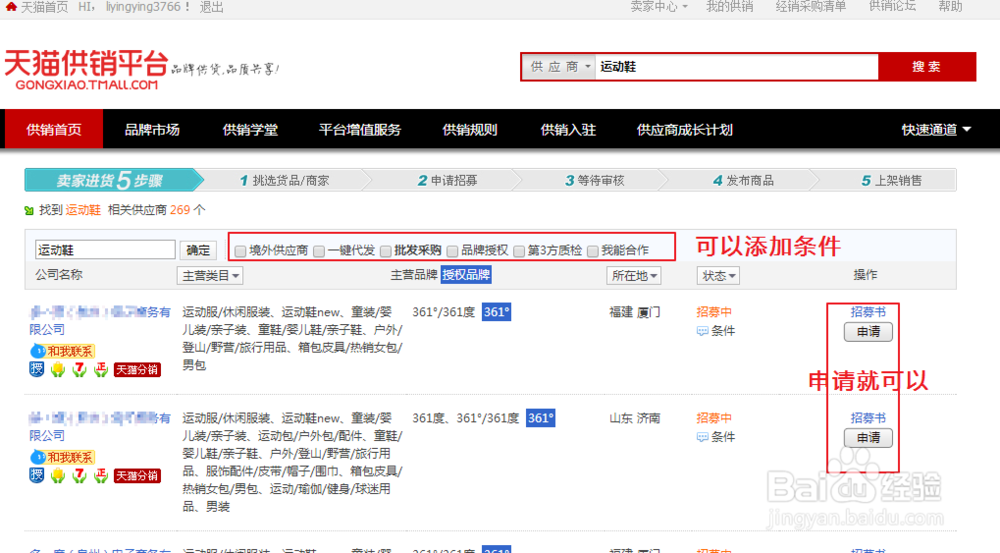This screenshot has width=1000, height=553.
Task: Click 条件 speech icon in 福建 厦门 row
Action: 702,331
